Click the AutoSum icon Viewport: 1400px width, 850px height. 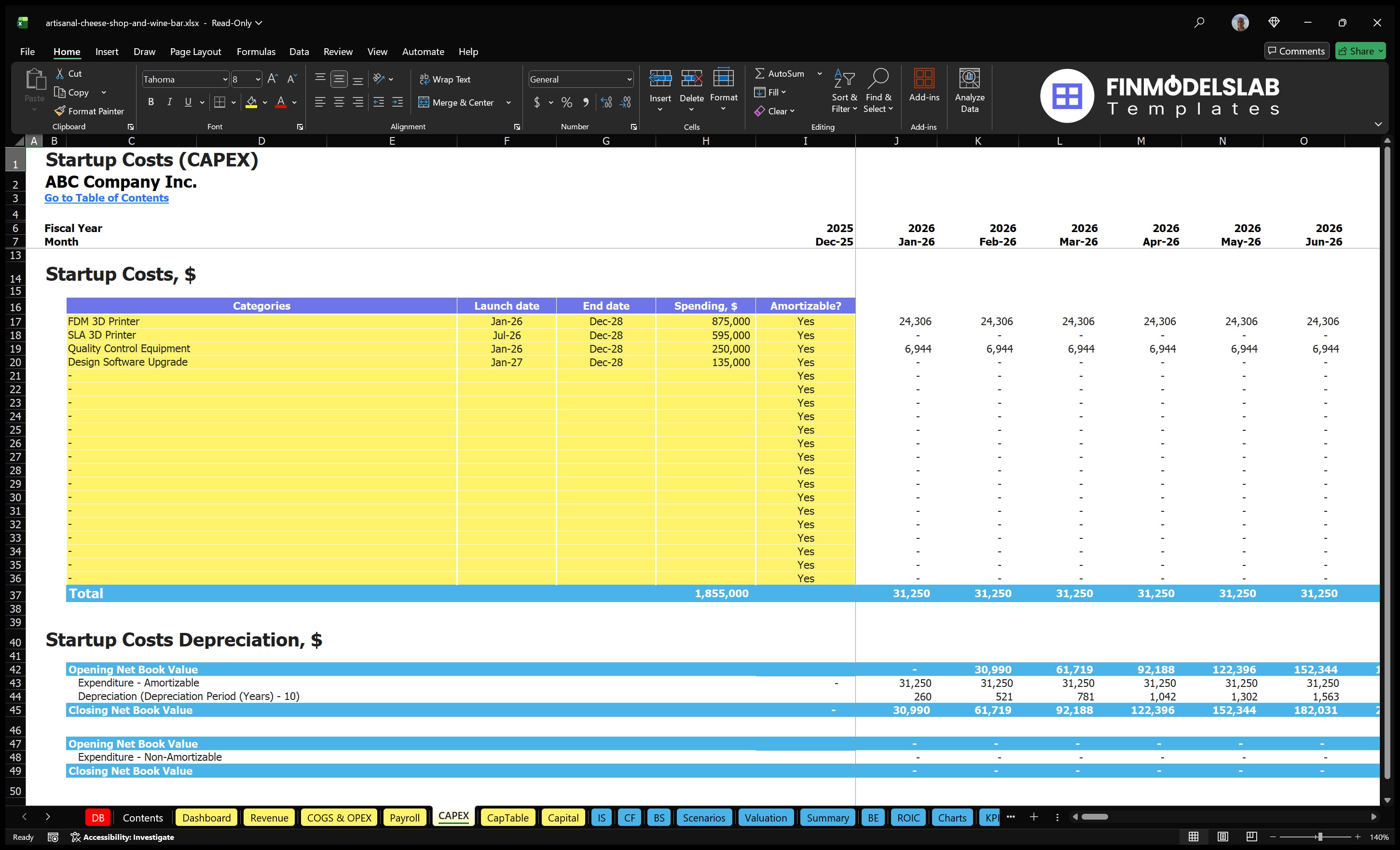(x=761, y=73)
